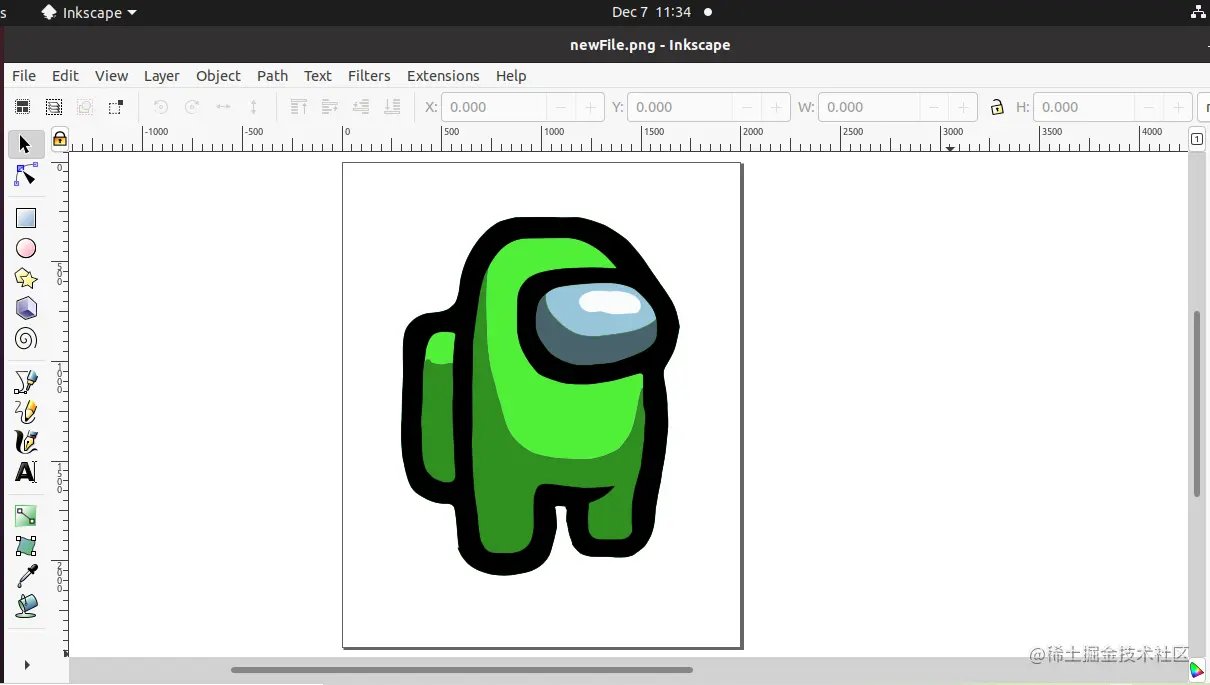Viewport: 1210px width, 685px height.
Task: Select the Mesh gradient tool
Action: (x=26, y=546)
